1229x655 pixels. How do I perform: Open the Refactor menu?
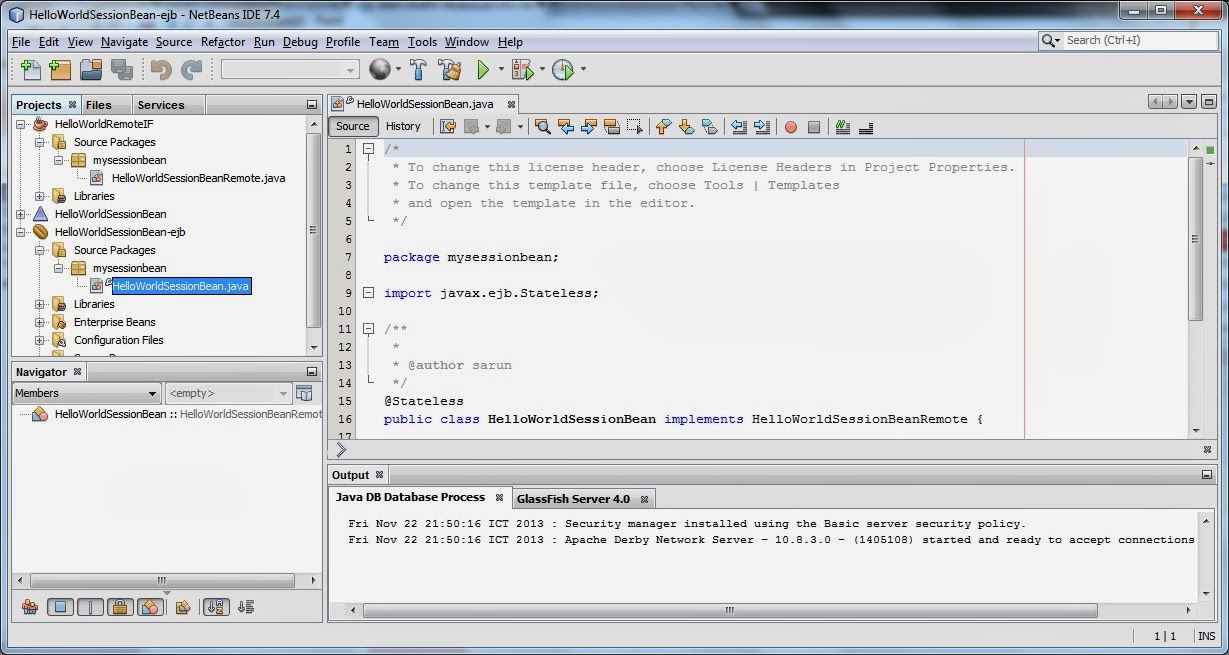[222, 42]
